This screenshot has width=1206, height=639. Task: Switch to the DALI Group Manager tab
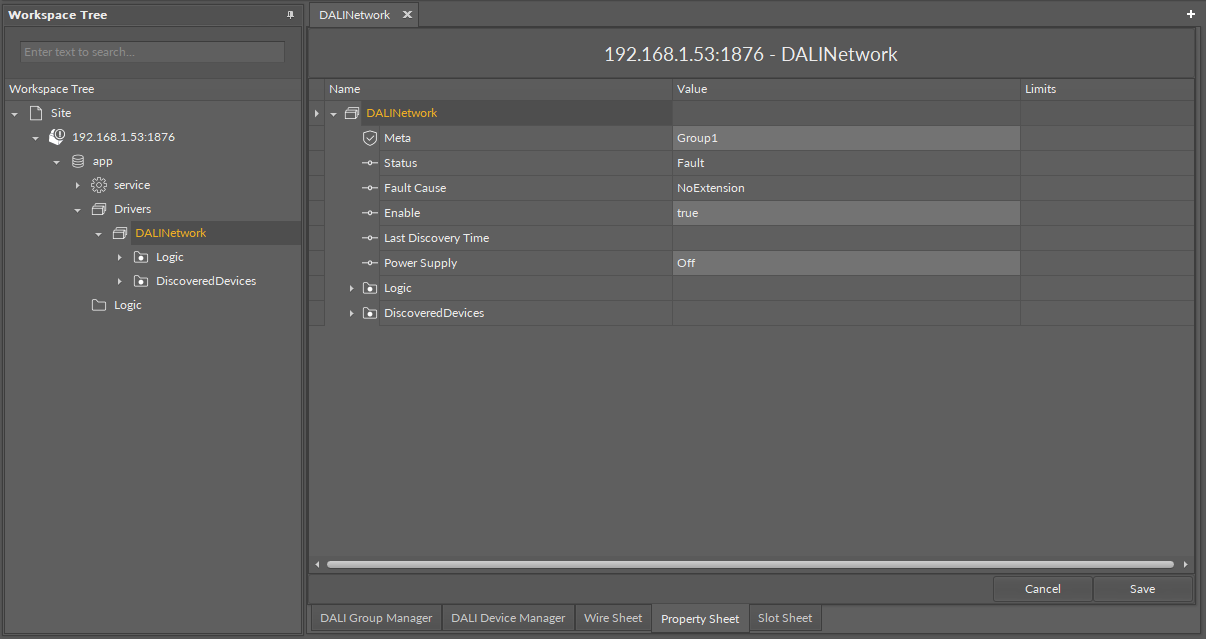coord(376,618)
